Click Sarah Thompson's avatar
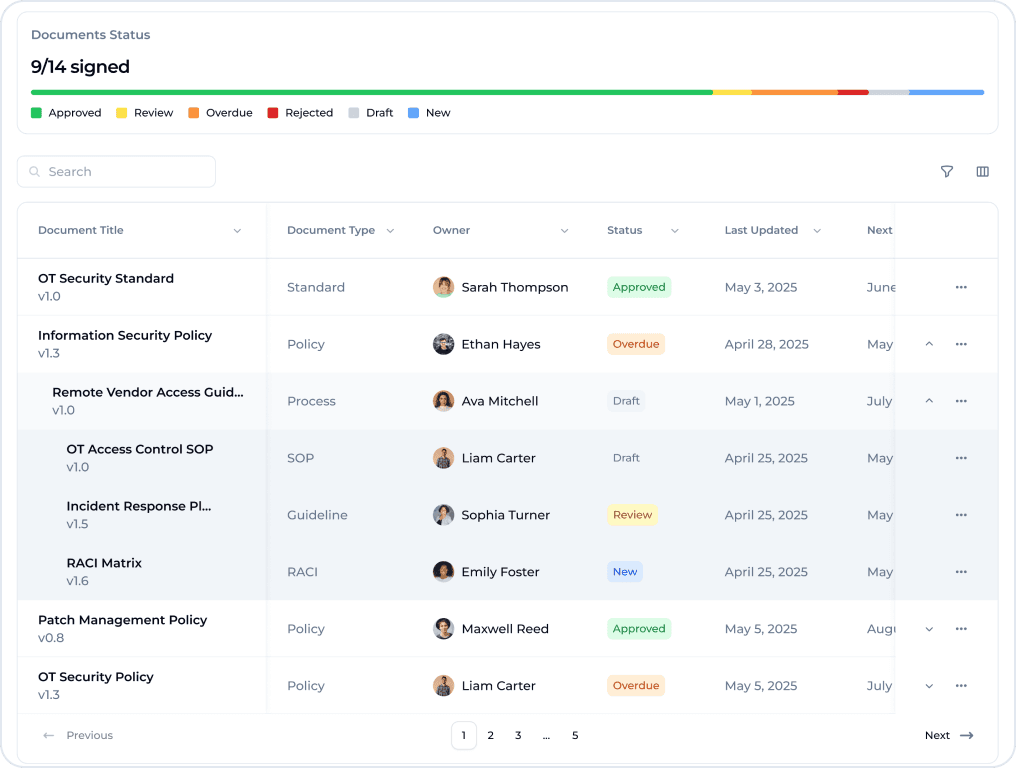Screen dimensions: 1016x768 tap(443, 287)
